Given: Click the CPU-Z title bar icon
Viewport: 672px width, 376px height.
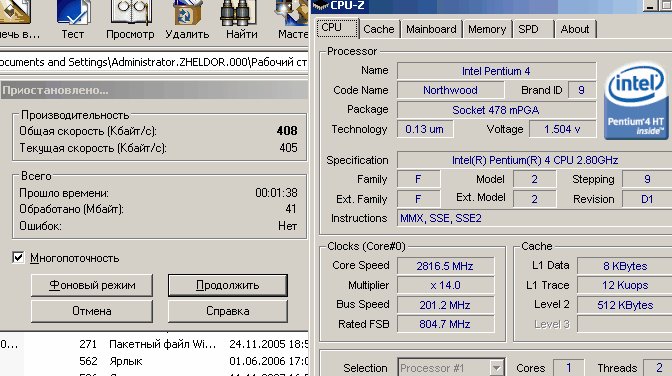Looking at the screenshot, I should (x=320, y=5).
